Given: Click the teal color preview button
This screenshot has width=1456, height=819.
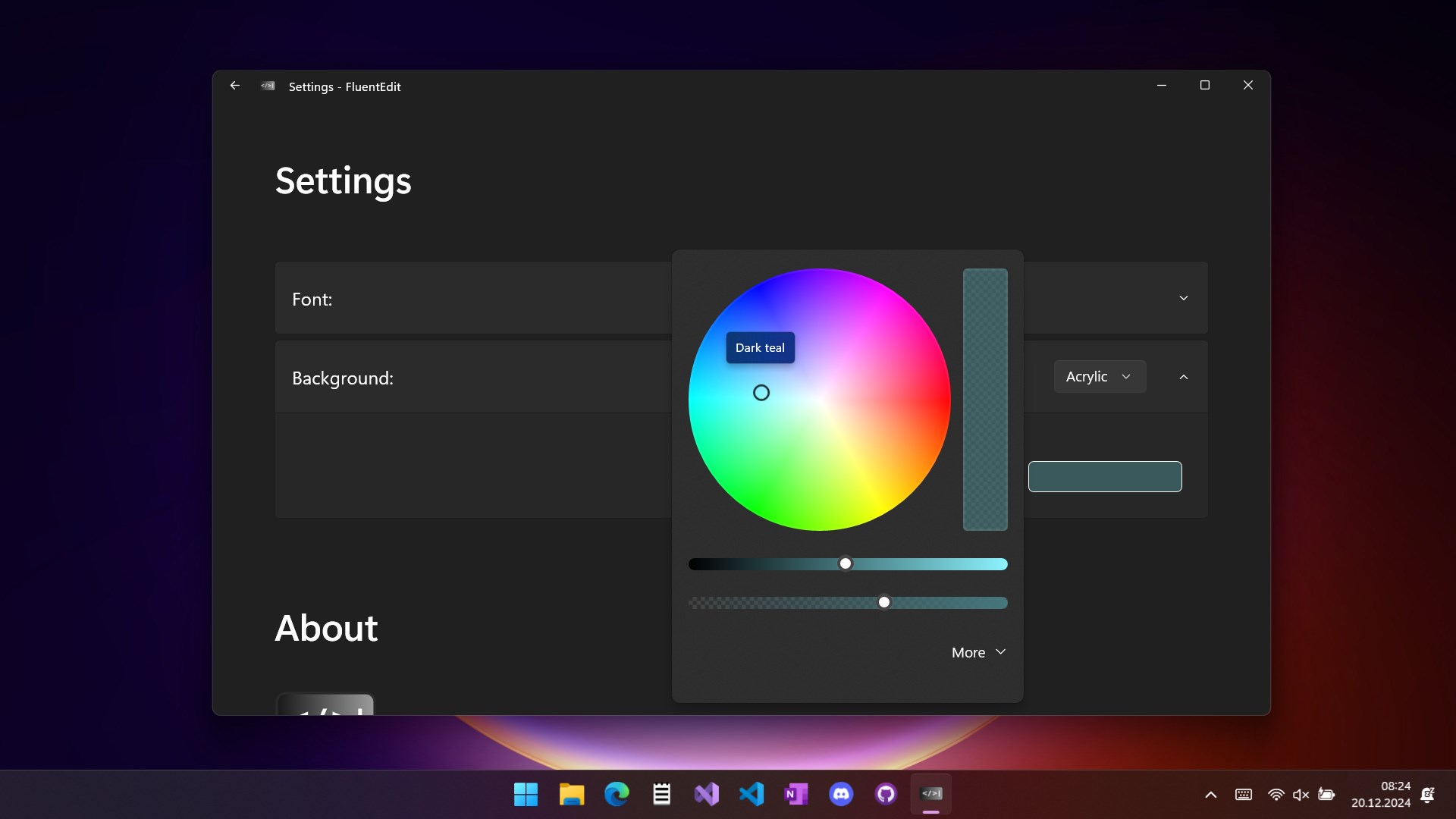Looking at the screenshot, I should tap(1104, 476).
